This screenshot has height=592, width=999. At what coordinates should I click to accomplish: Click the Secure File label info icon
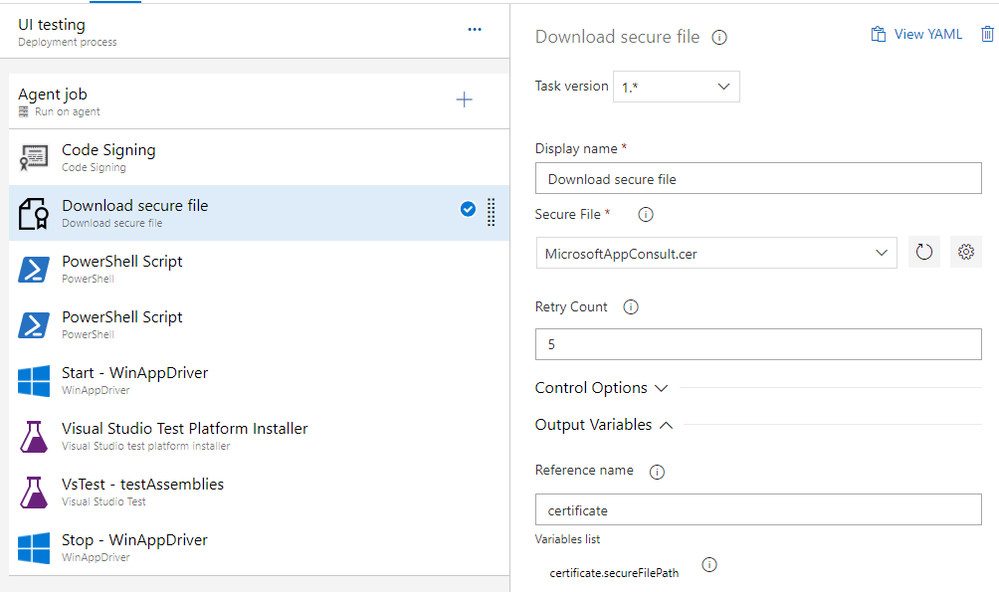point(645,215)
